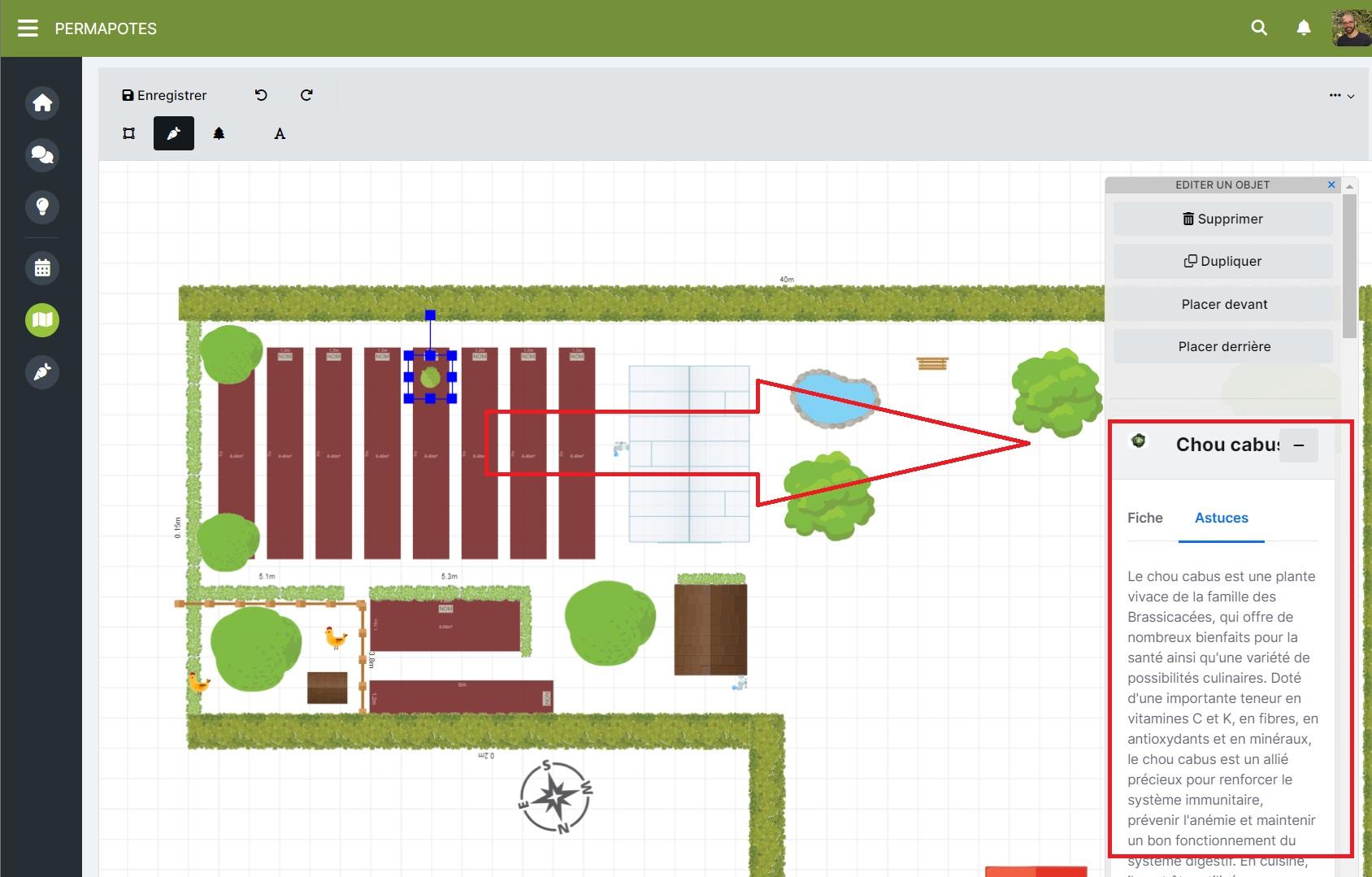Open the calendar sidebar icon
Screen dimensions: 1372x877
coord(42,268)
